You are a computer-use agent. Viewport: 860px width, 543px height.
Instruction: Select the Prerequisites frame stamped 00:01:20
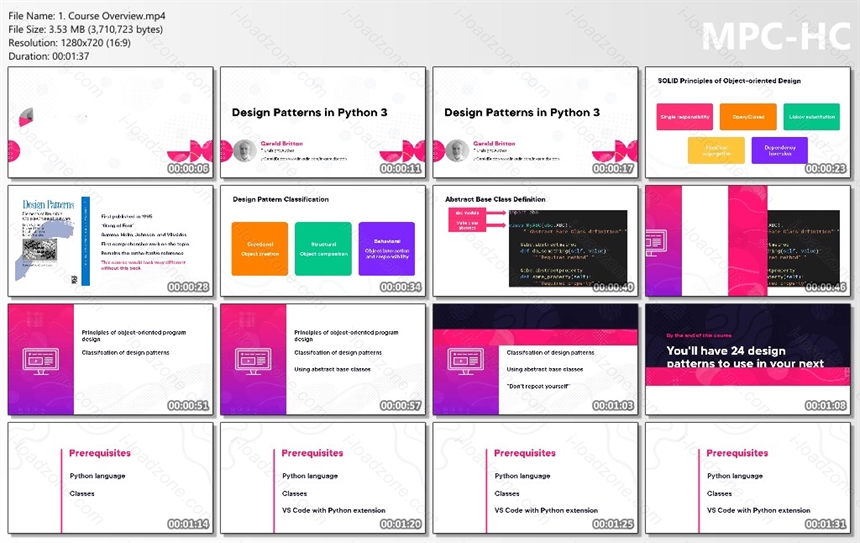[322, 478]
